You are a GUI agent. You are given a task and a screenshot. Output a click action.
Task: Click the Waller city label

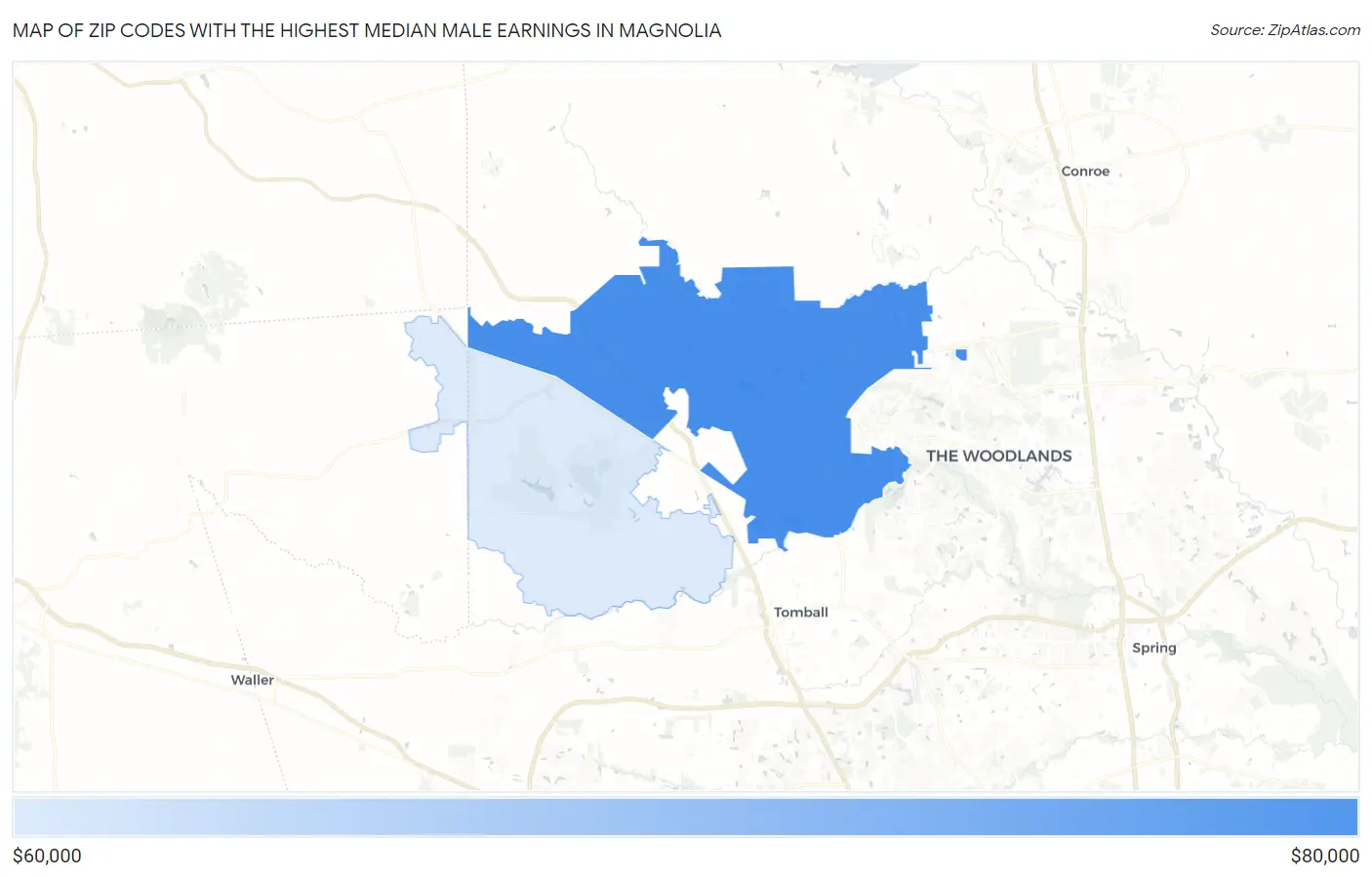click(x=252, y=680)
